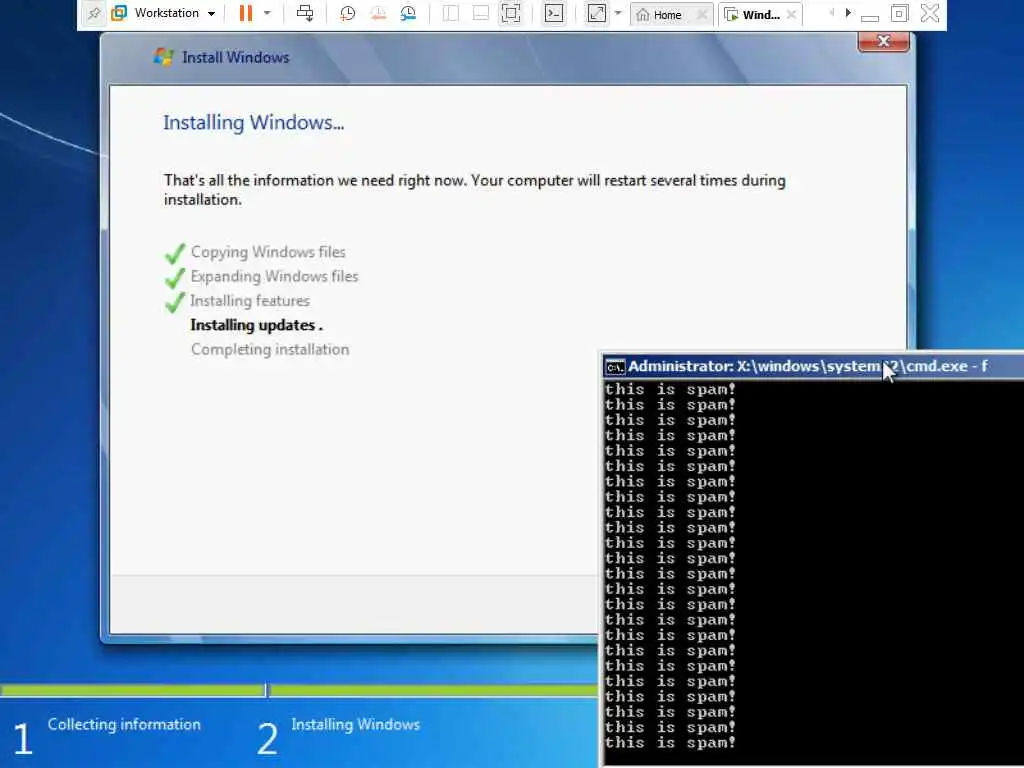Click the cmd.exe title bar icon
Screen dimensions: 1024x768
coord(615,367)
